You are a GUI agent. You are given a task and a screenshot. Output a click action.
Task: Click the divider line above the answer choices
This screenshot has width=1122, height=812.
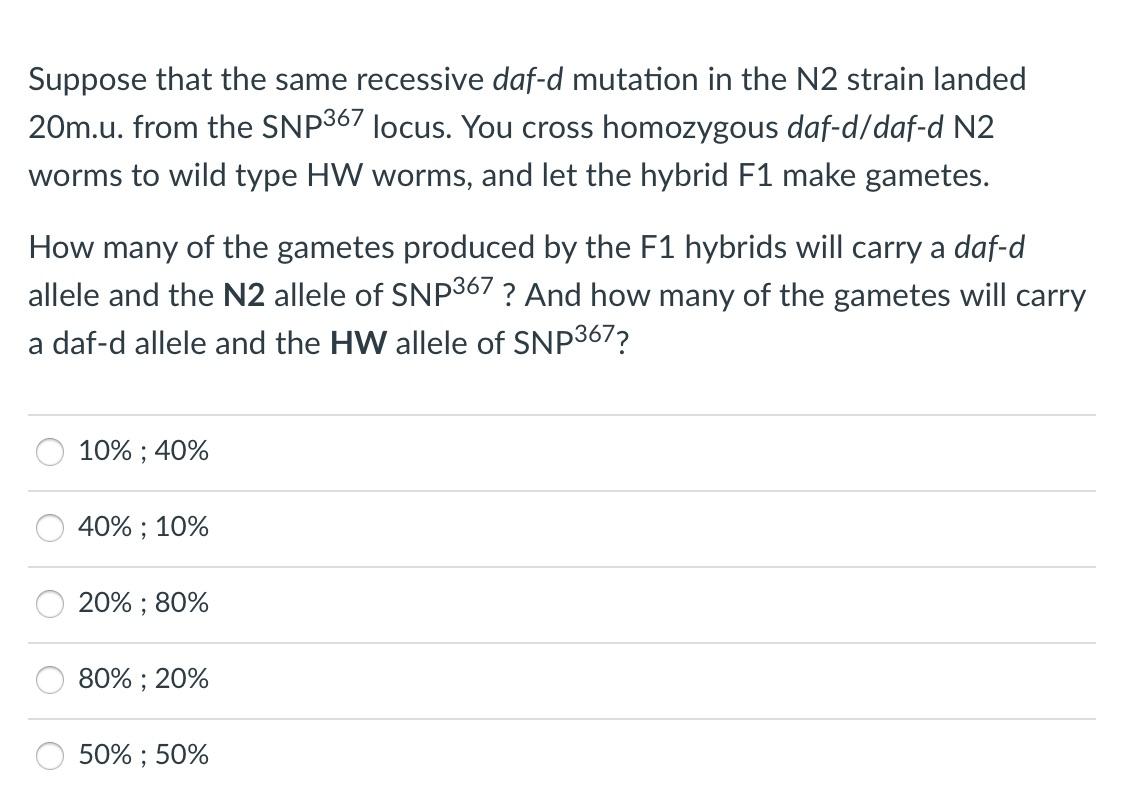tap(560, 414)
